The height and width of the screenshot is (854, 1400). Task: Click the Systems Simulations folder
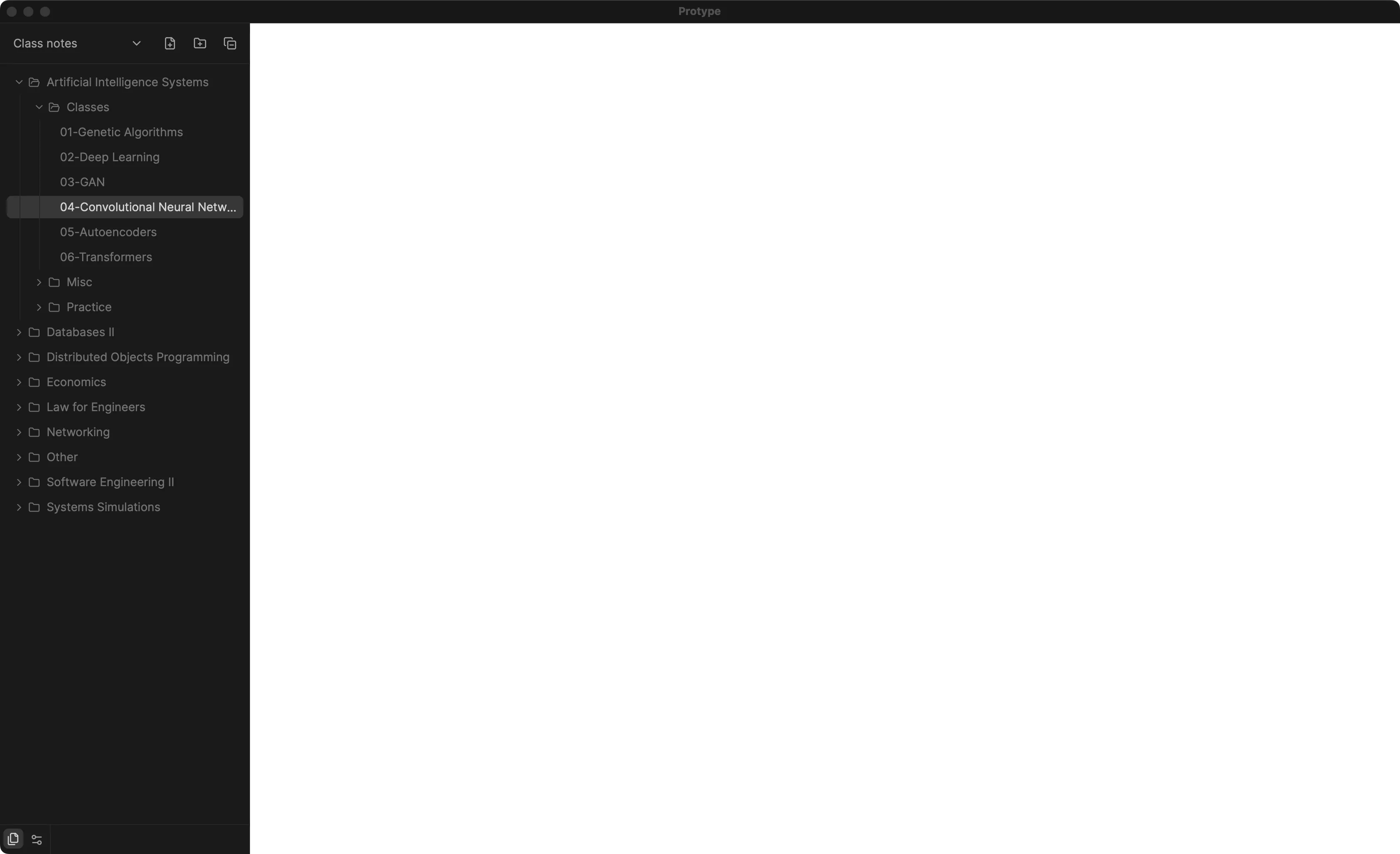(x=103, y=506)
